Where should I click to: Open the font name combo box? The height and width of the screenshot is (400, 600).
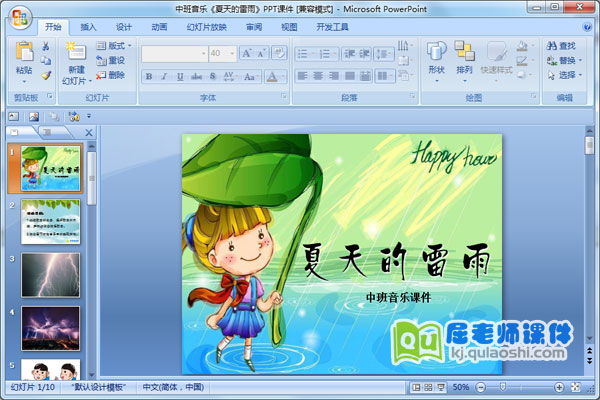pos(175,54)
